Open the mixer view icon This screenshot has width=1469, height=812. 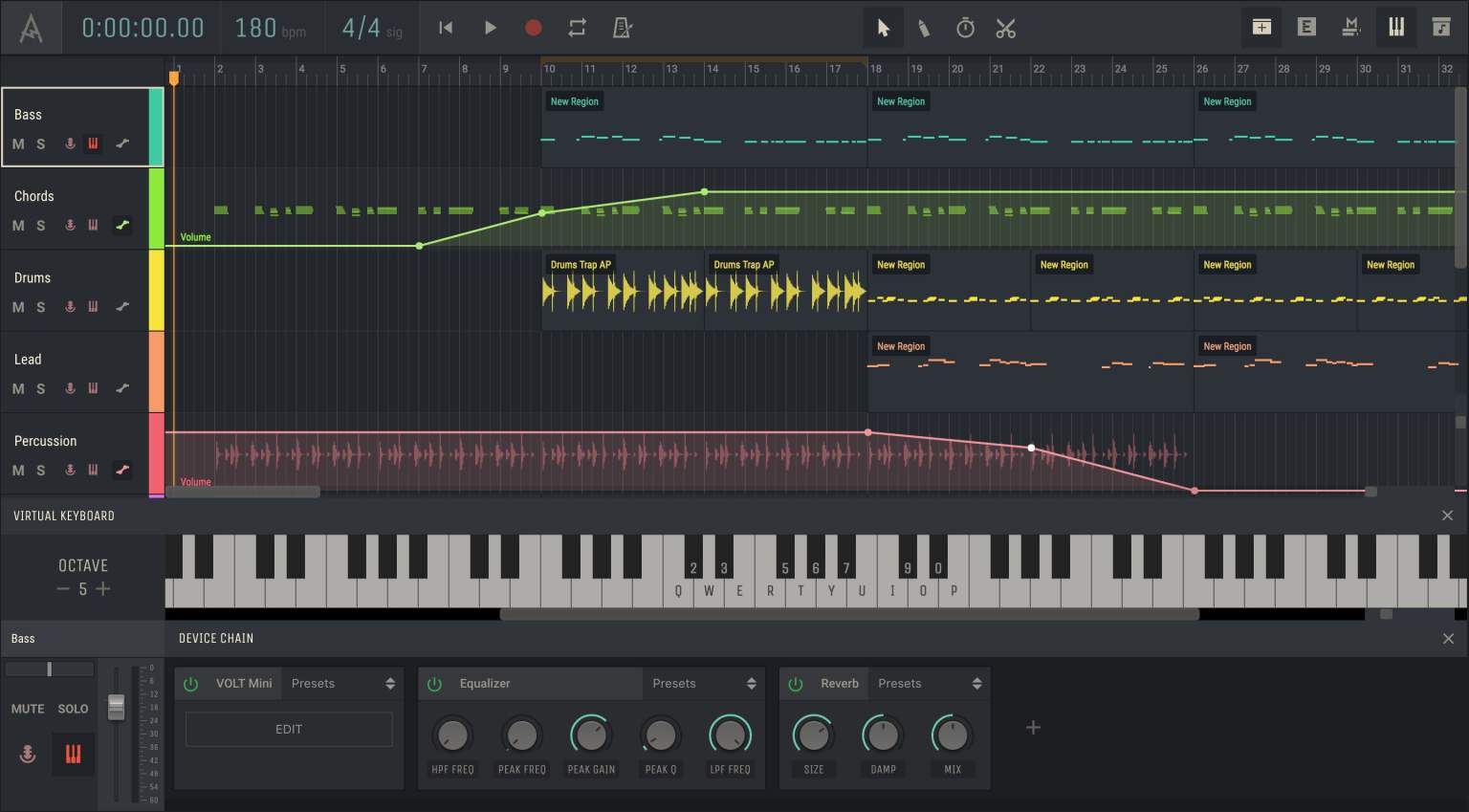[x=1351, y=28]
